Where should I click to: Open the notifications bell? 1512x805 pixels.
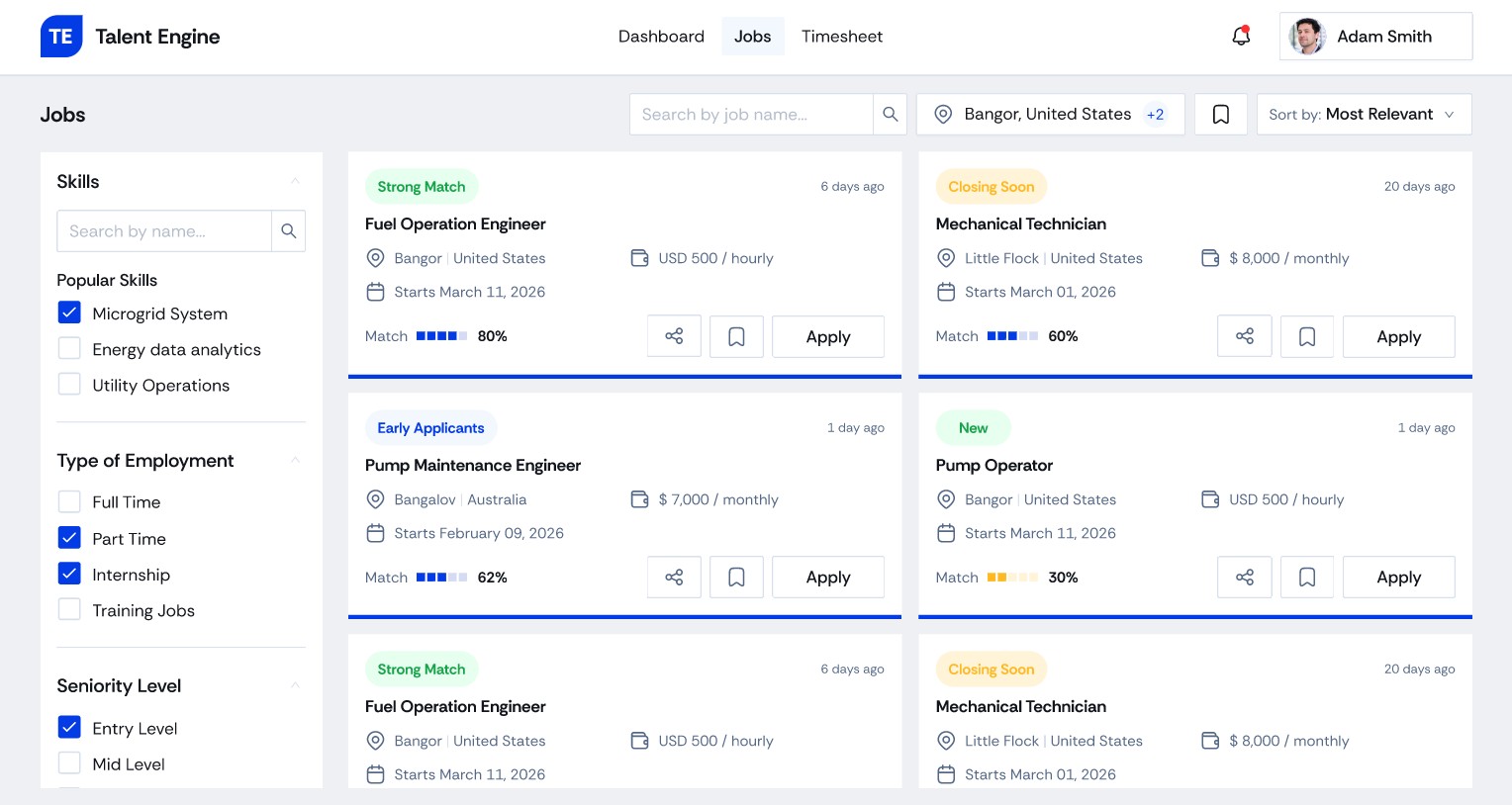(1241, 36)
